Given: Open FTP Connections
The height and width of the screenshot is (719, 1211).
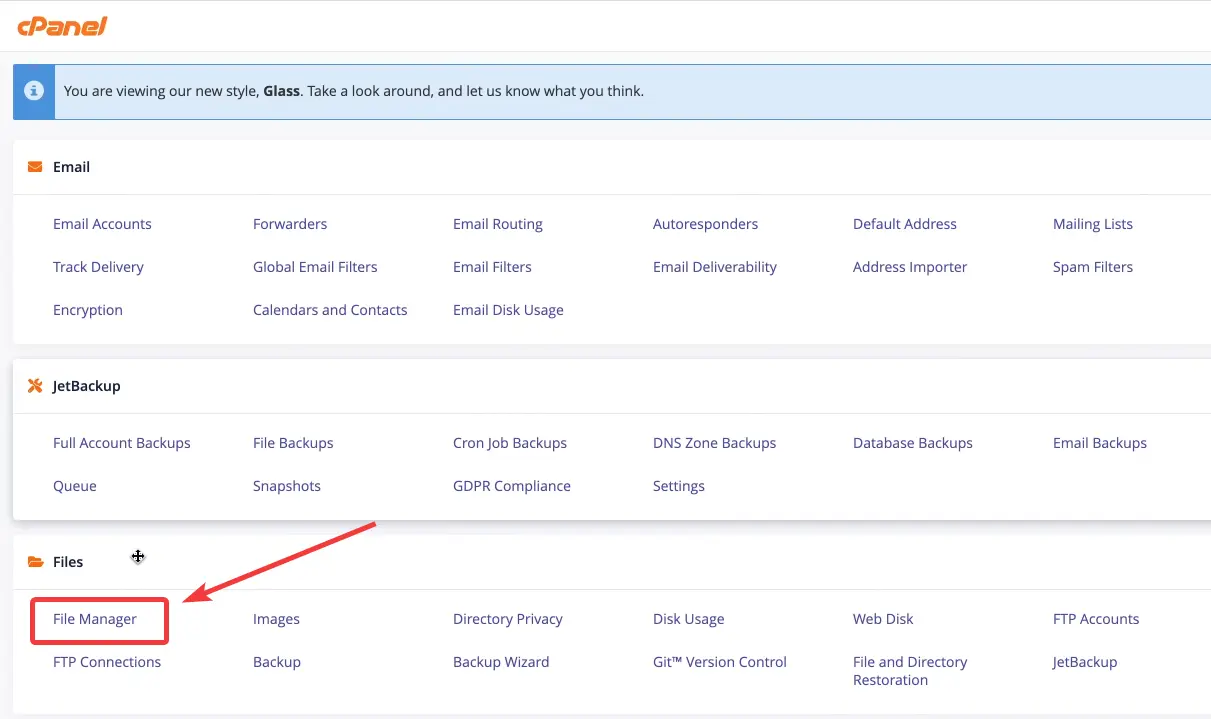Looking at the screenshot, I should coord(107,662).
